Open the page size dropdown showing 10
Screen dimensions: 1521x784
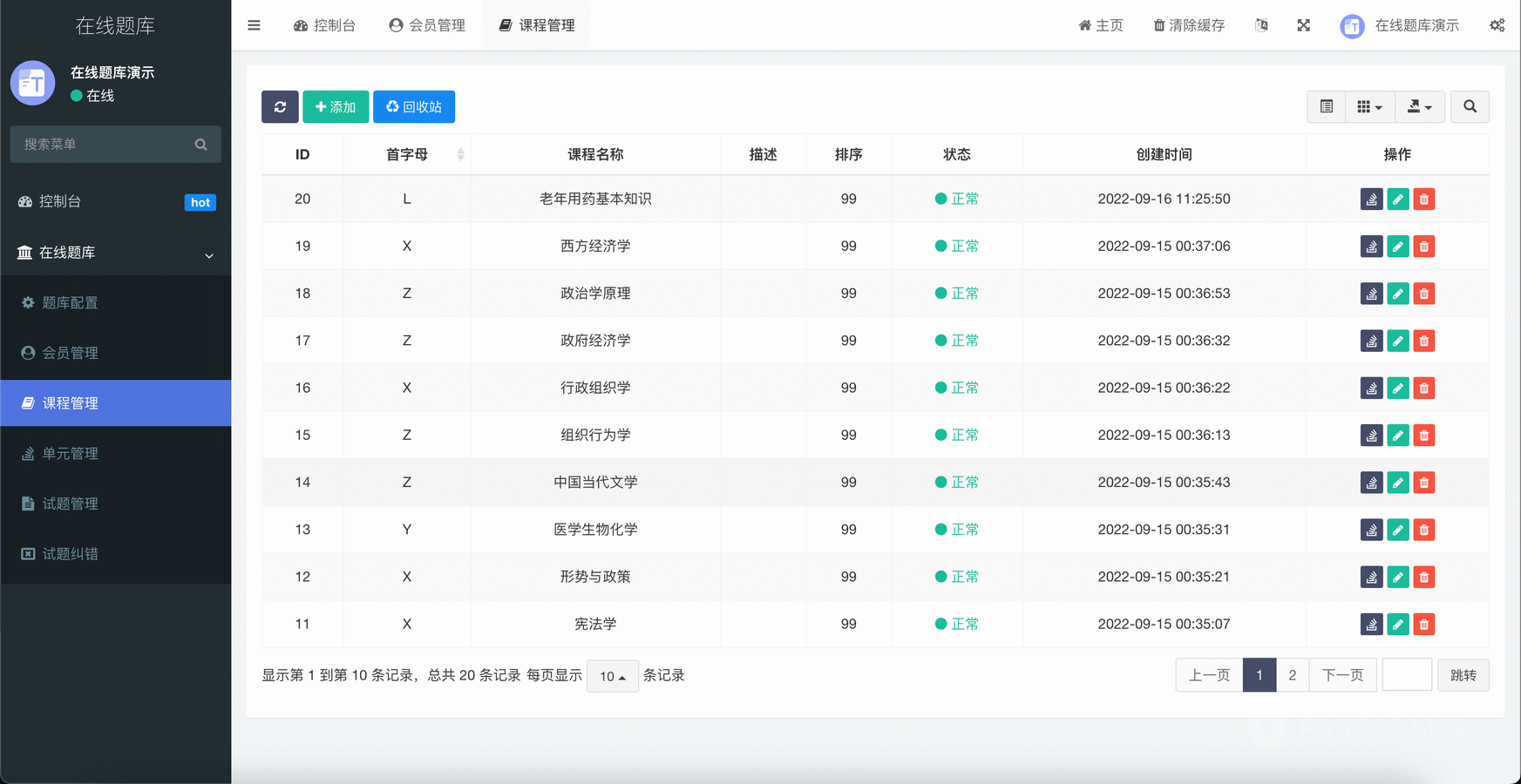[612, 676]
